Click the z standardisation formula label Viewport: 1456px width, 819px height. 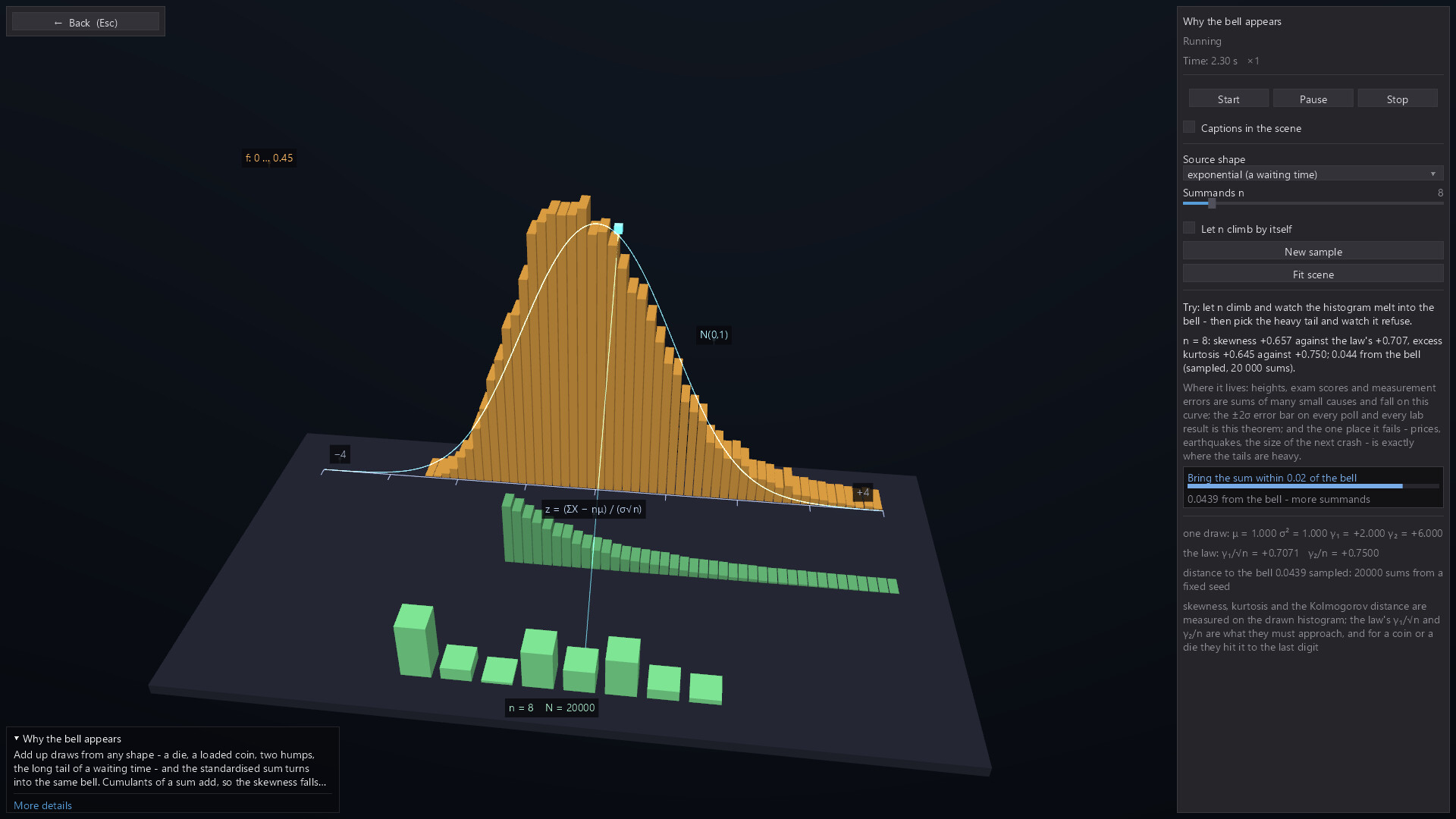(593, 509)
